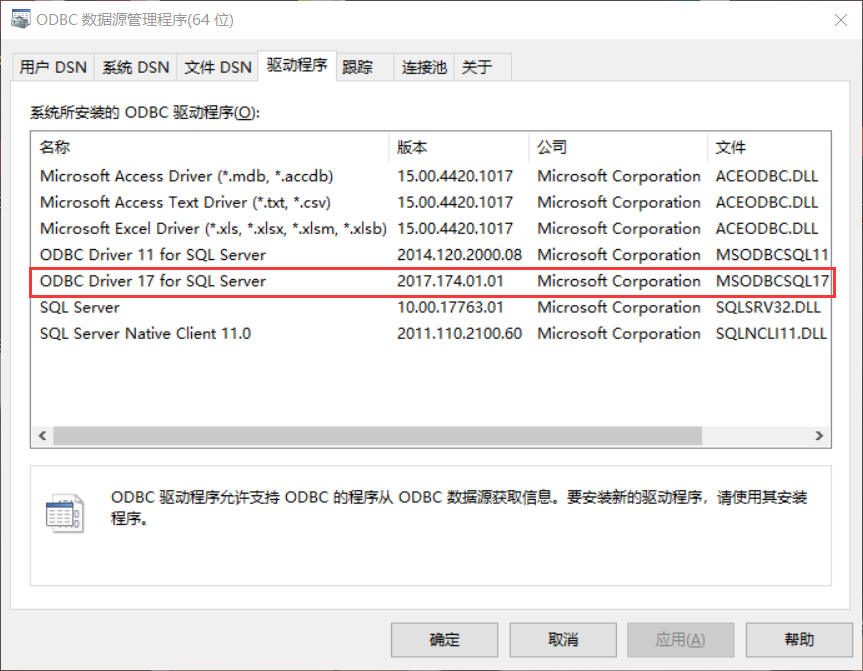The height and width of the screenshot is (671, 863).
Task: Switch to the 系统 DSN tab
Action: (x=135, y=67)
